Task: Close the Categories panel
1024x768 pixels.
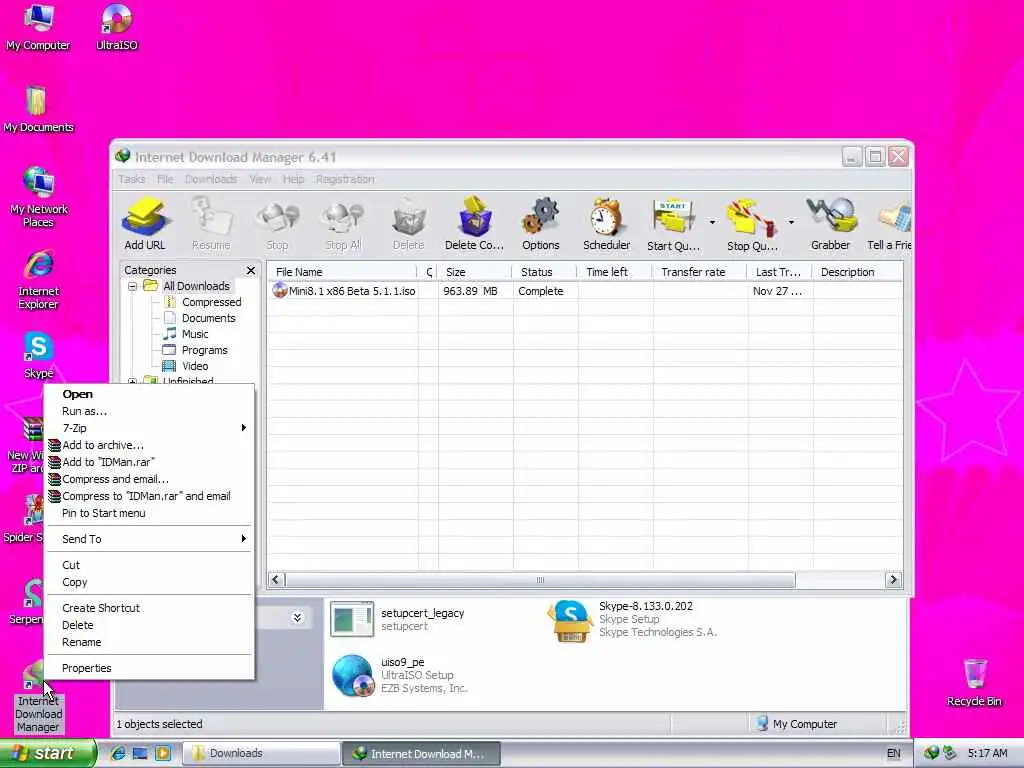Action: [251, 270]
